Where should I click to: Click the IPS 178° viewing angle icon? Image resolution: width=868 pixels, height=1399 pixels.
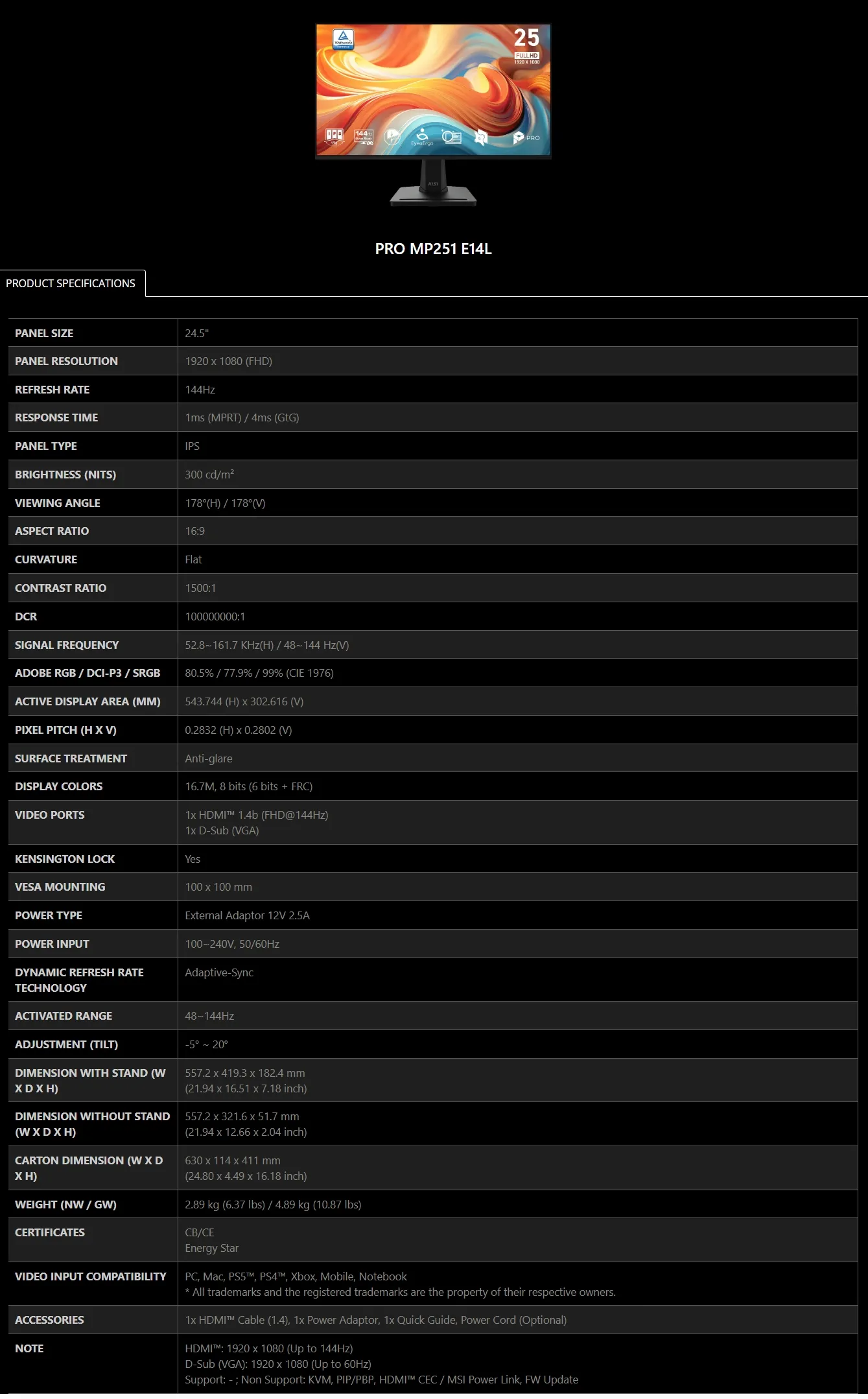pyautogui.click(x=334, y=137)
